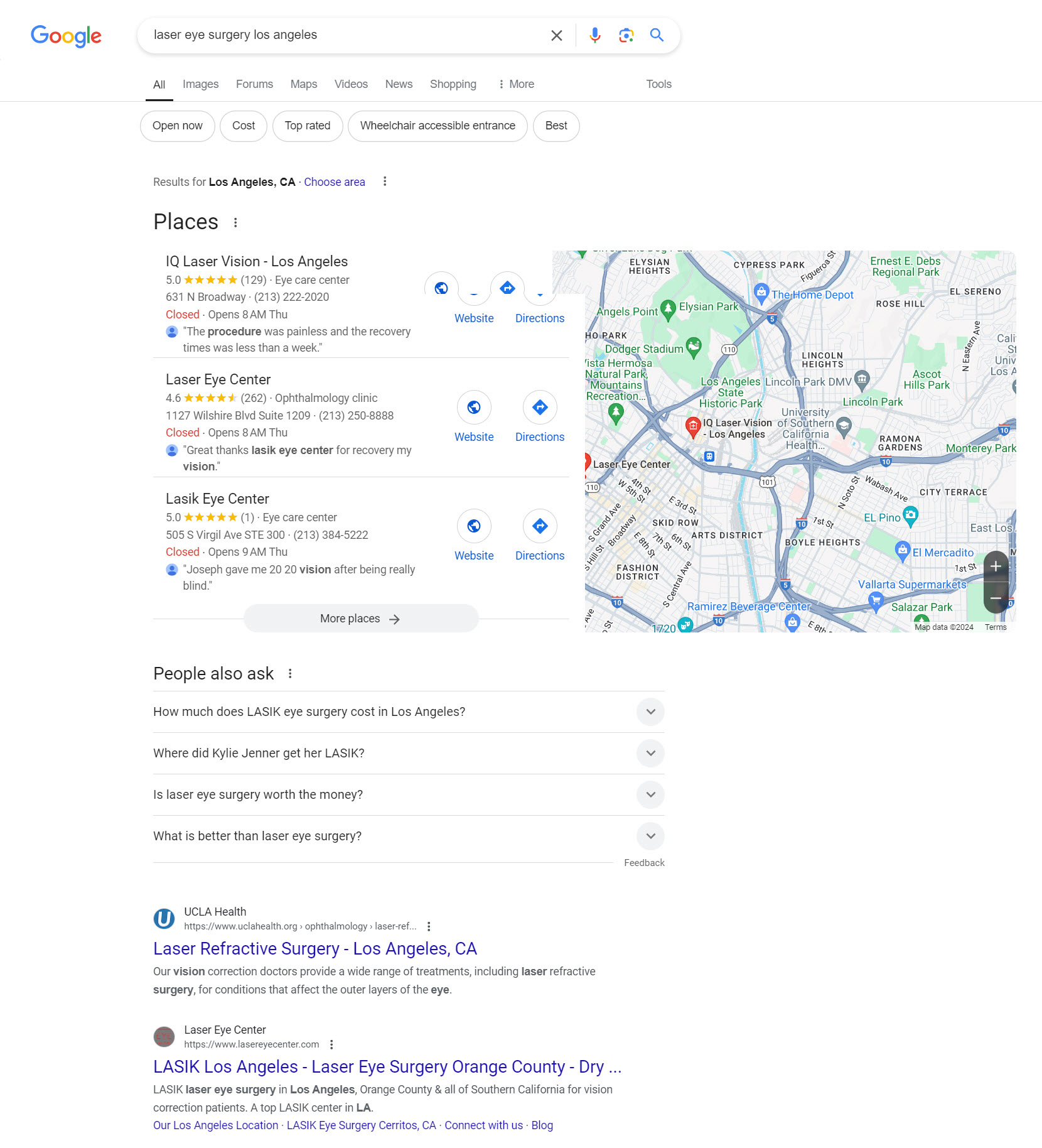Viewport: 1042px width, 1148px height.
Task: Expand question about LASIK cost in Los Angeles
Action: click(650, 712)
